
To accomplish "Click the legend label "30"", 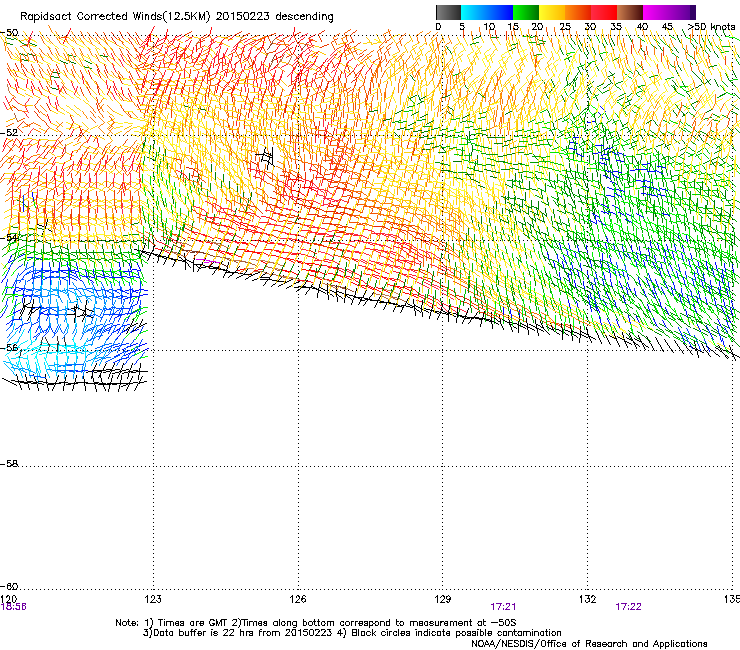I will (590, 27).
